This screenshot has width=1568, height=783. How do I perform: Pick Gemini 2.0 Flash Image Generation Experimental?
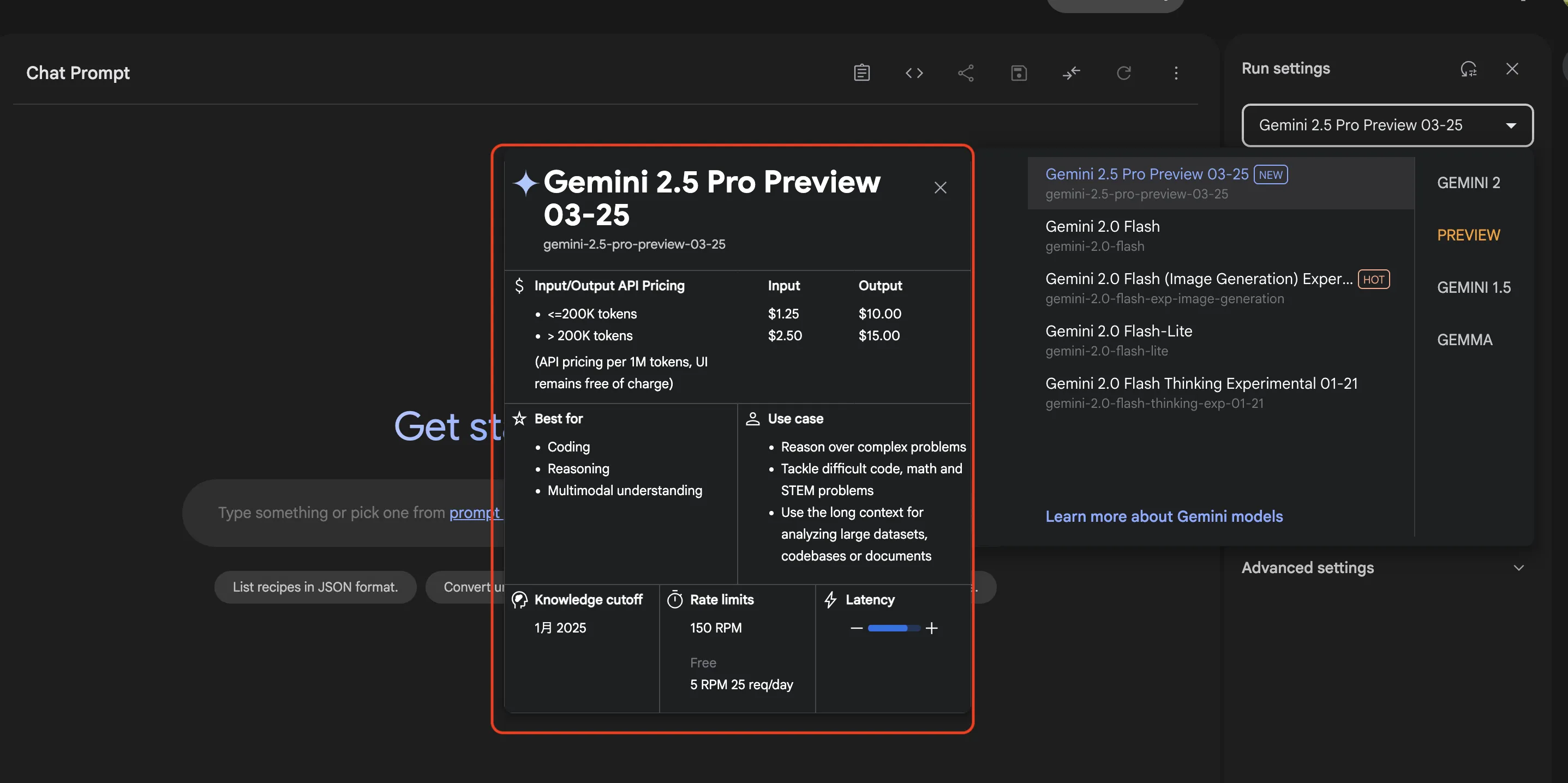click(1220, 288)
